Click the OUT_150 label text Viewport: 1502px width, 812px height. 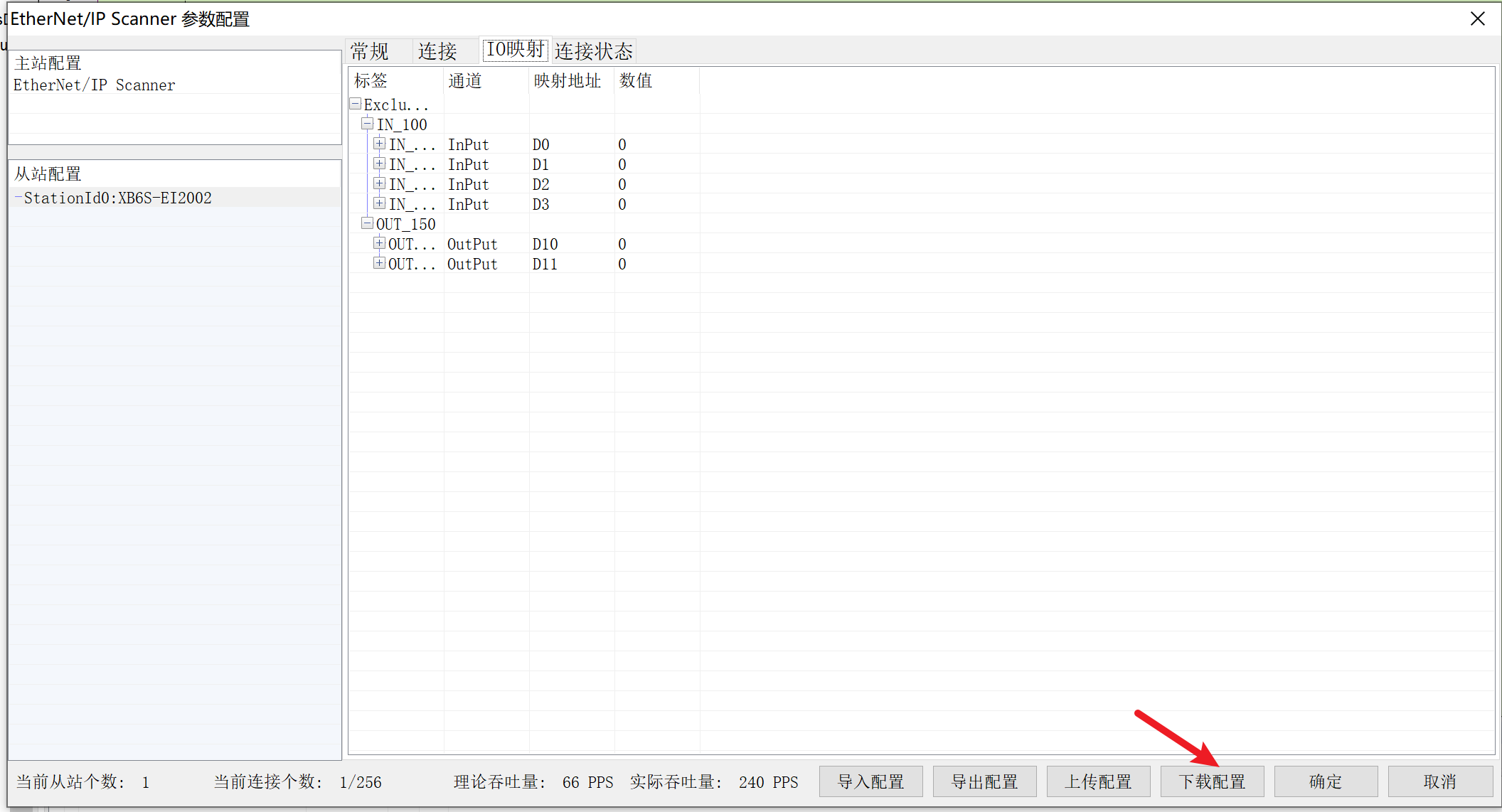point(406,224)
